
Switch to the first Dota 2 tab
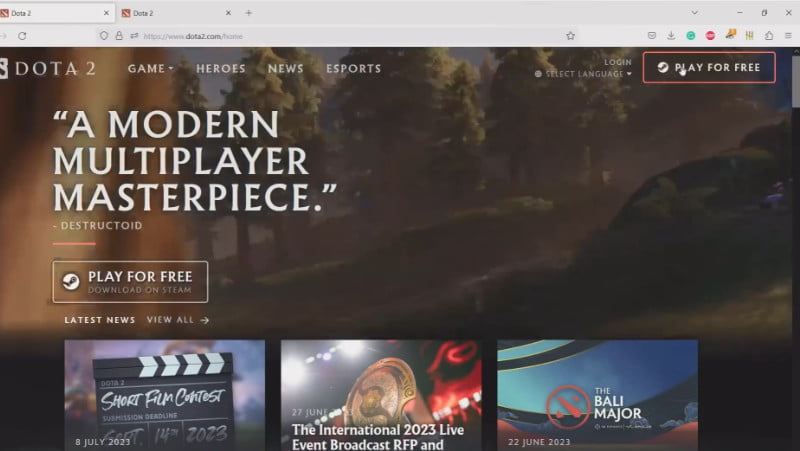(x=55, y=13)
